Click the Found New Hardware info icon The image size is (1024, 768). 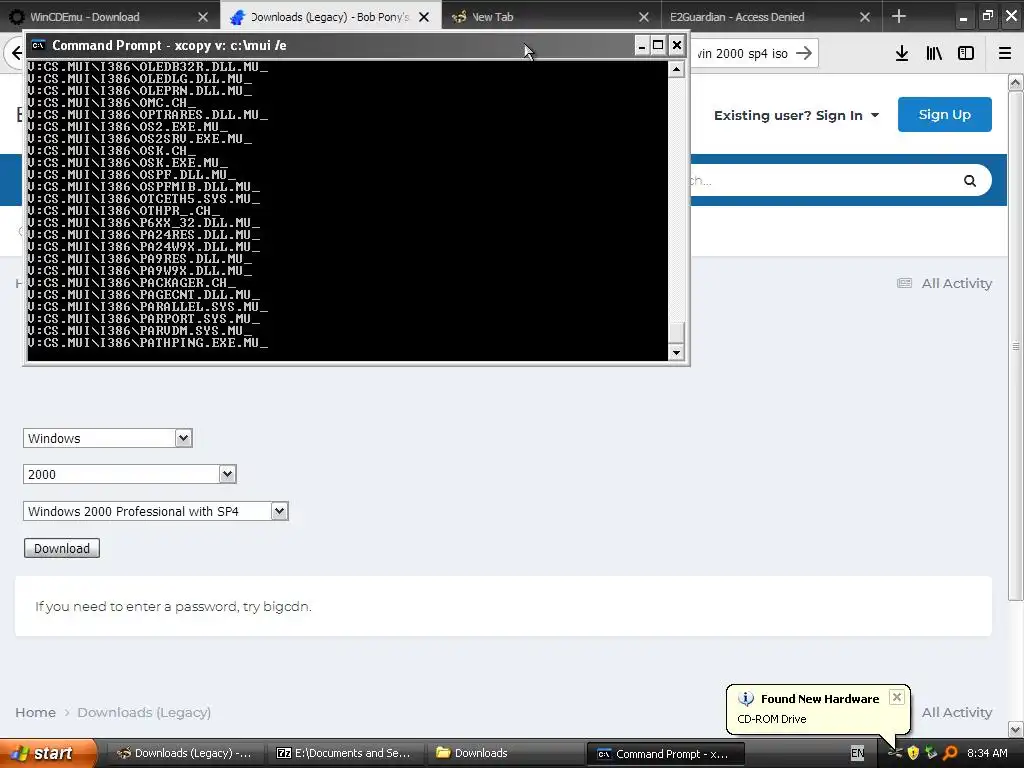tap(746, 699)
